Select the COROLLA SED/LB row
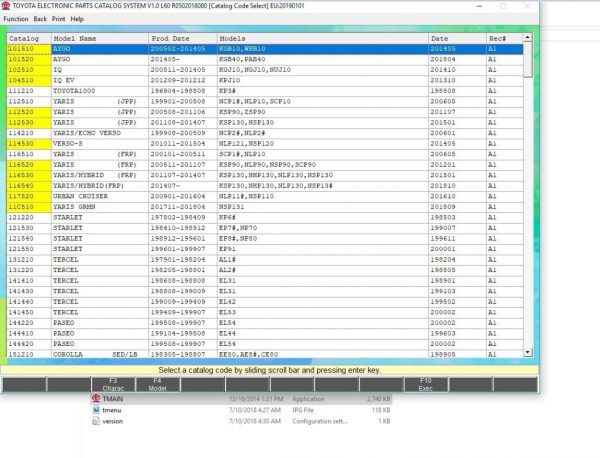Screen dimensions: 600x458 pyautogui.click(x=265, y=354)
